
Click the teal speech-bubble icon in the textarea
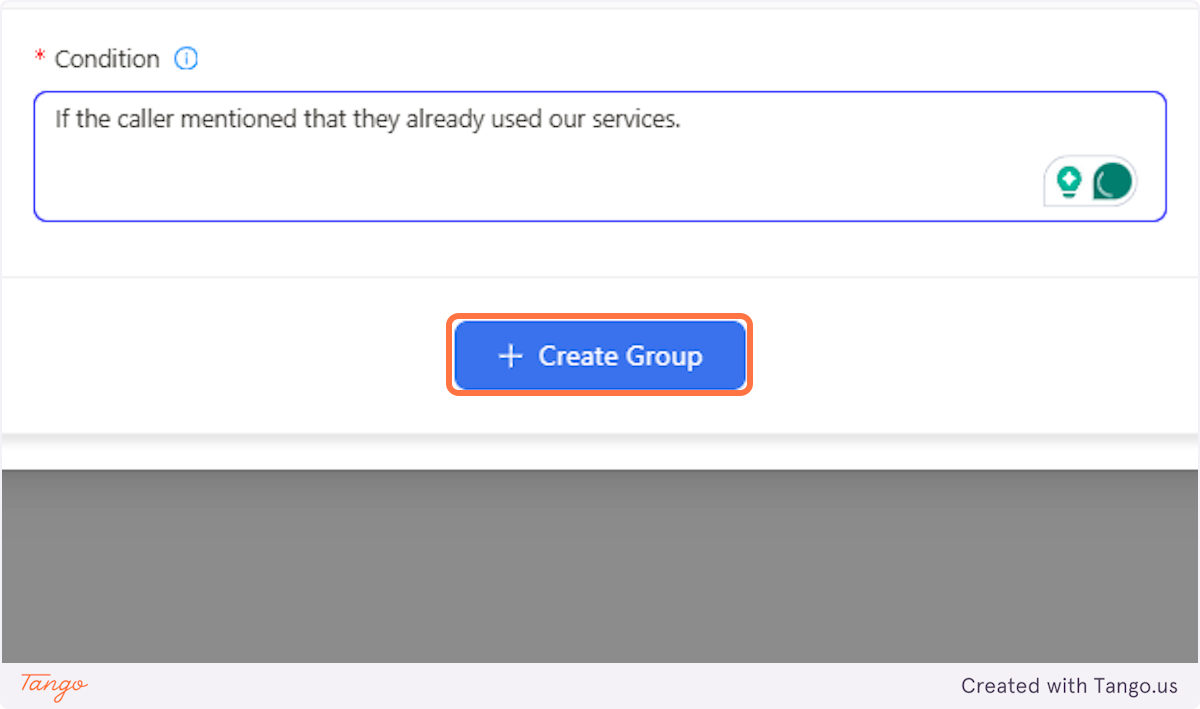(1114, 181)
